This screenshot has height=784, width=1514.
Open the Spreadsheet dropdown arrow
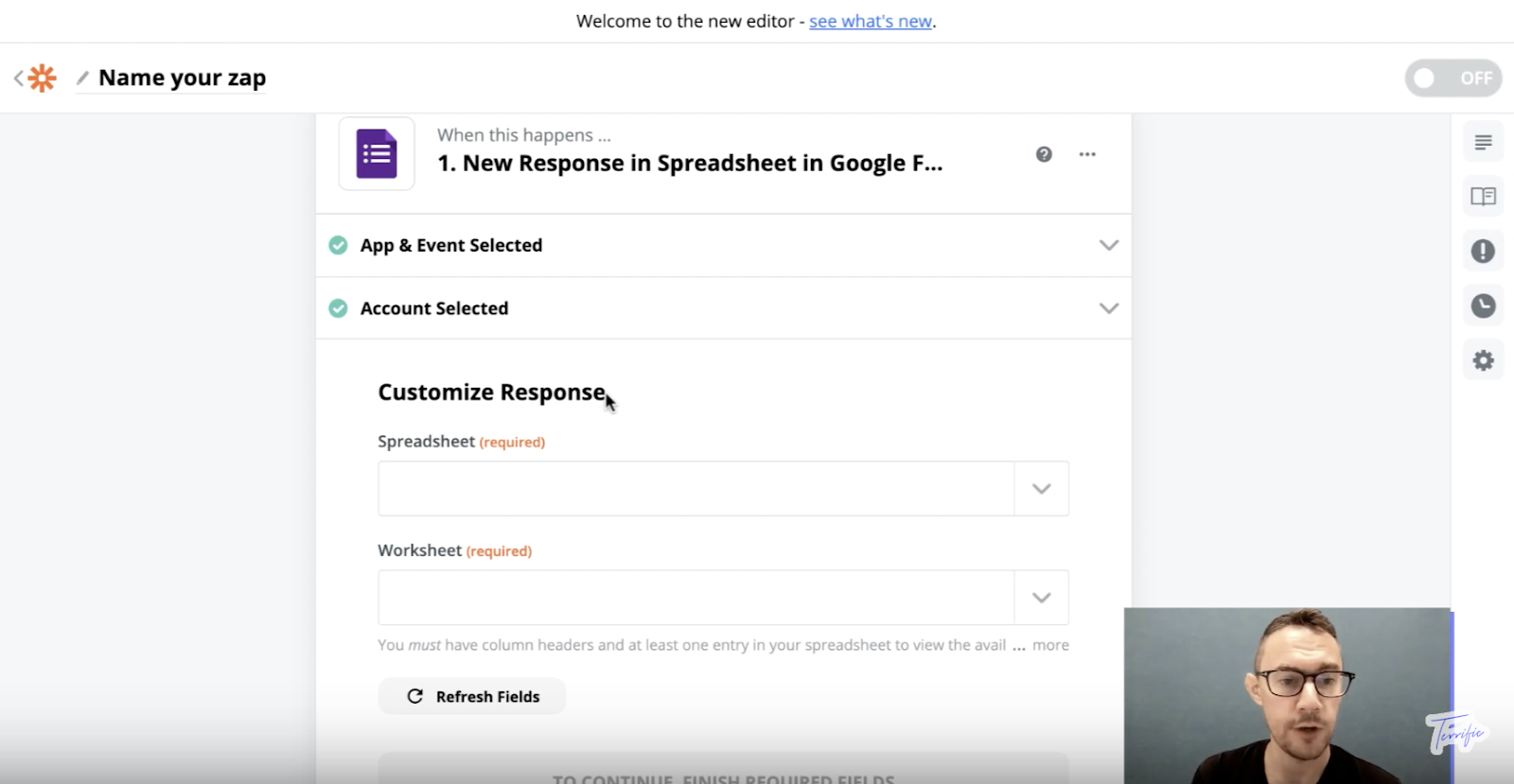[1041, 489]
